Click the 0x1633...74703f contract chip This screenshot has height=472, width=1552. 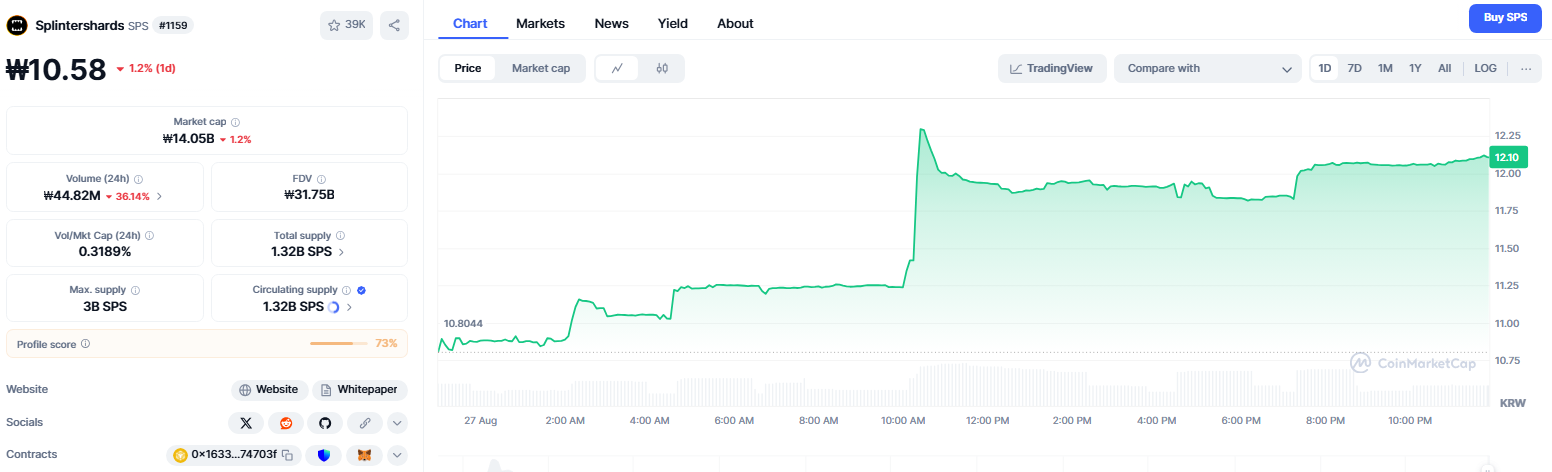[x=233, y=455]
